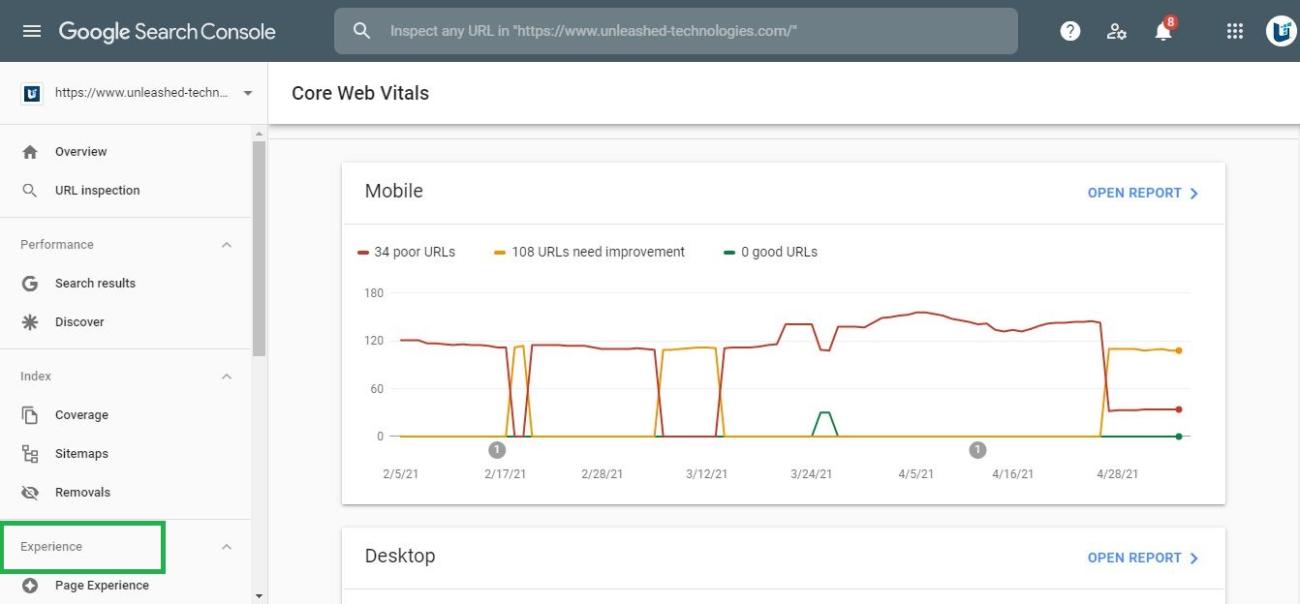Open the Google apps grid
This screenshot has height=604, width=1300.
(1235, 31)
